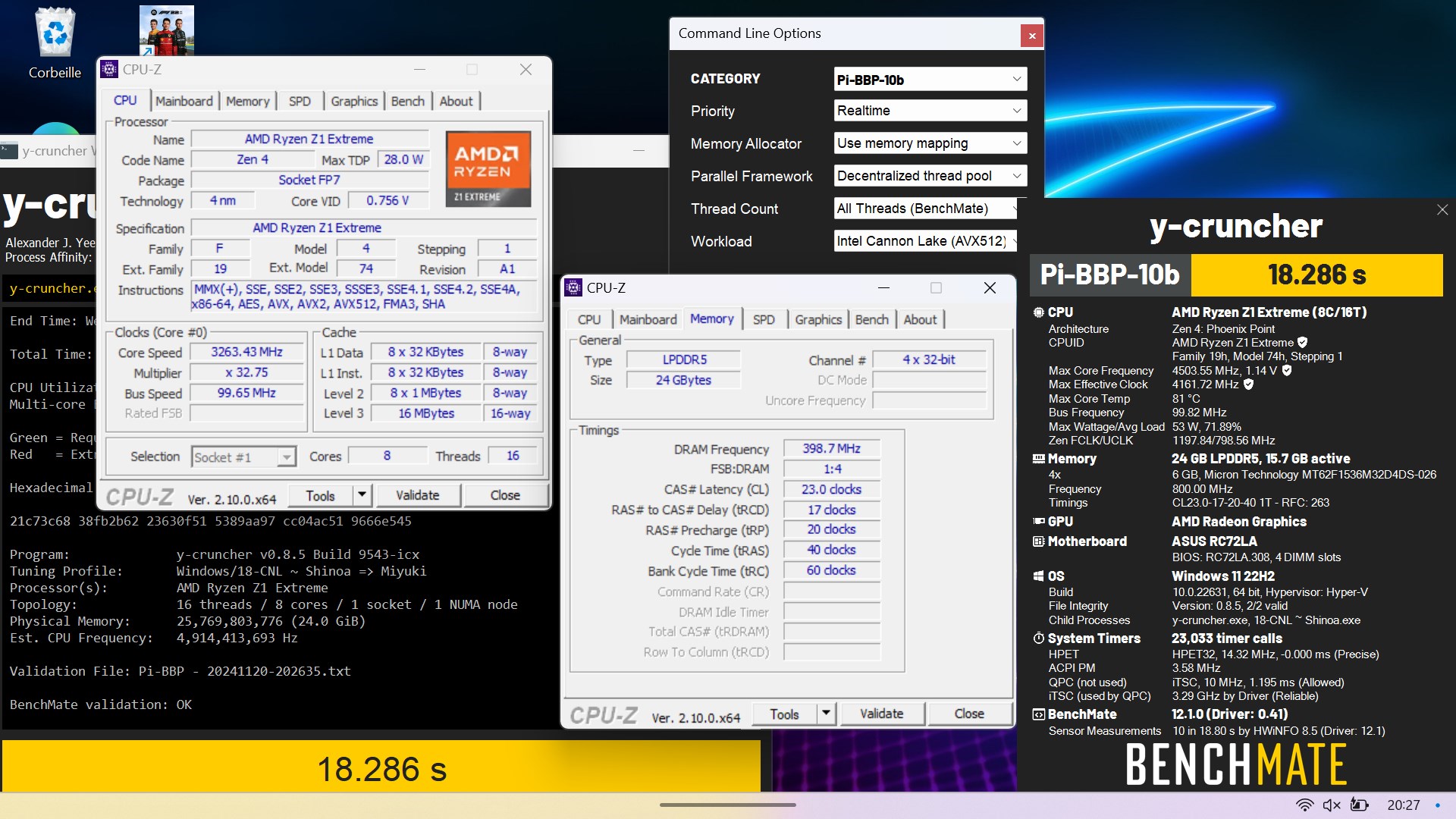Screen dimensions: 1456x819
Task: Click the GPU section icon in BenchMate panel
Action: [1038, 522]
